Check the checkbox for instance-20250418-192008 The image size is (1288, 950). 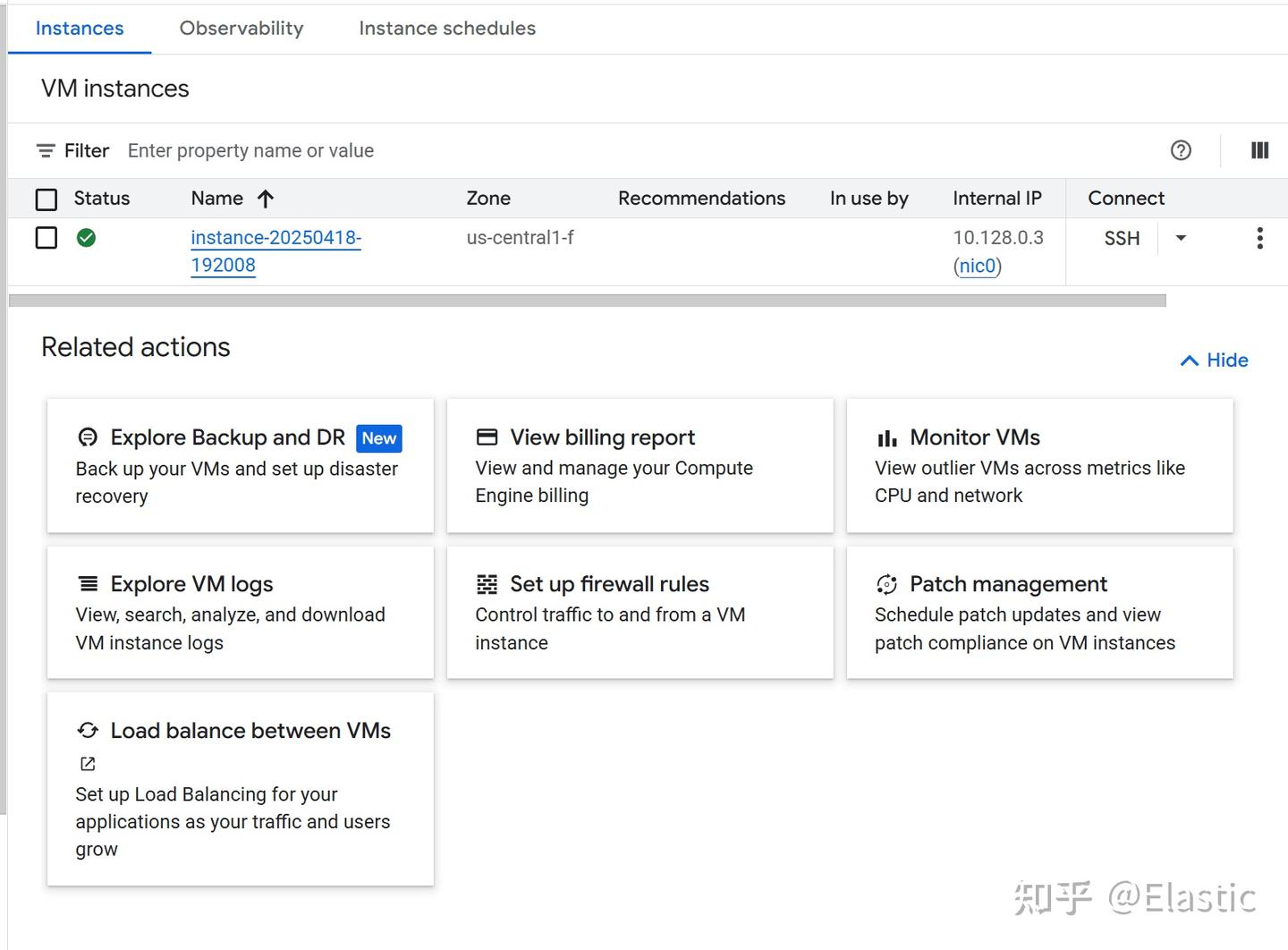(46, 238)
